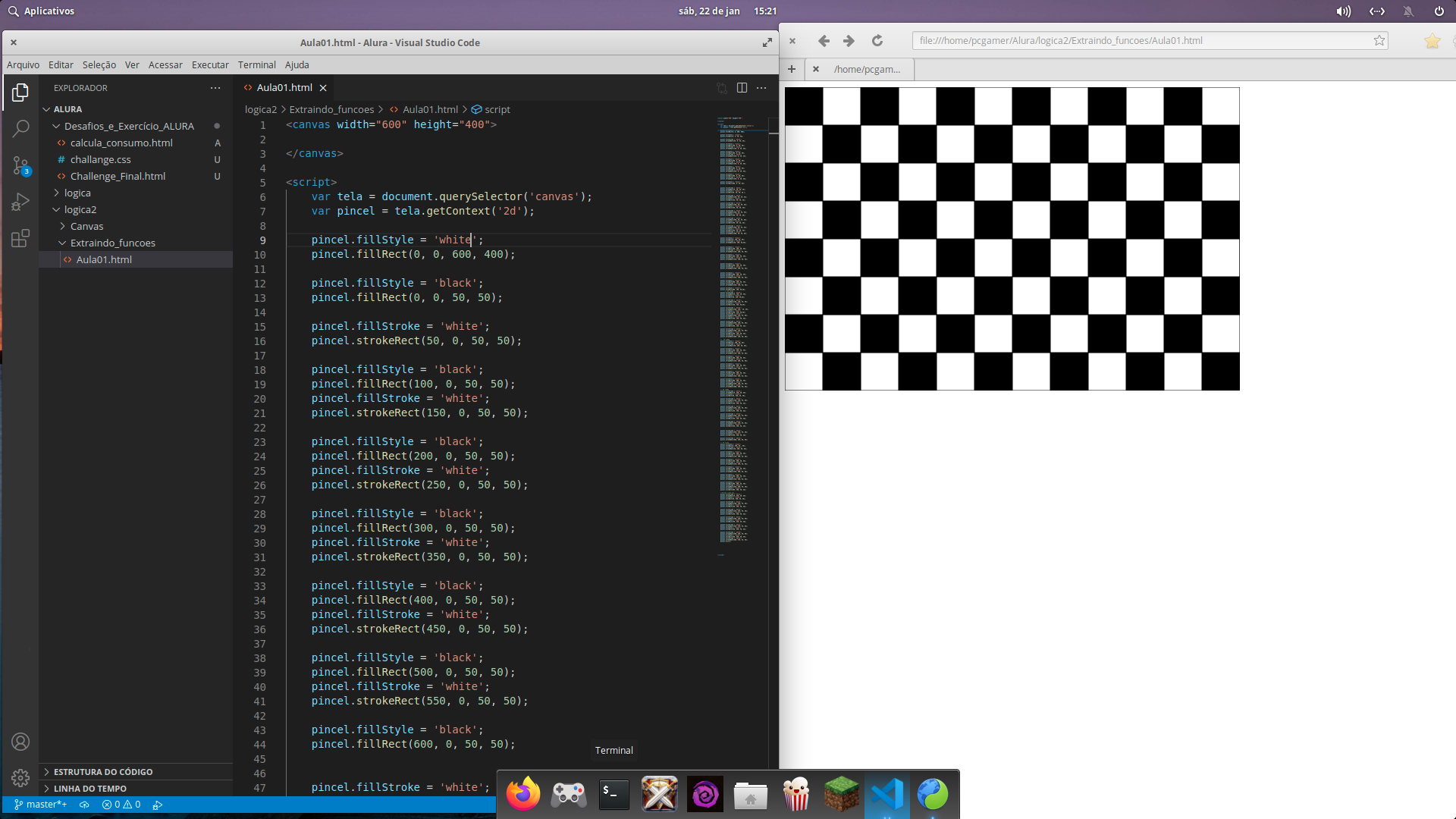Open the purple spiral app from the dock
The height and width of the screenshot is (819, 1456).
click(x=705, y=794)
